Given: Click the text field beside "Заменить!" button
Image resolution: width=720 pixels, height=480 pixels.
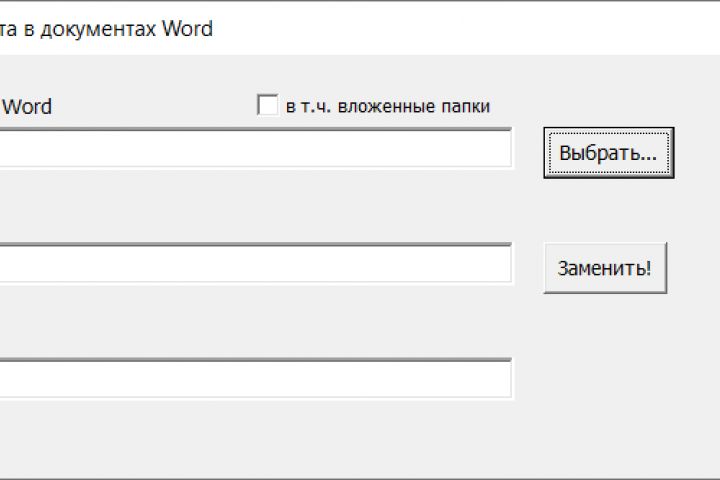Looking at the screenshot, I should point(255,264).
